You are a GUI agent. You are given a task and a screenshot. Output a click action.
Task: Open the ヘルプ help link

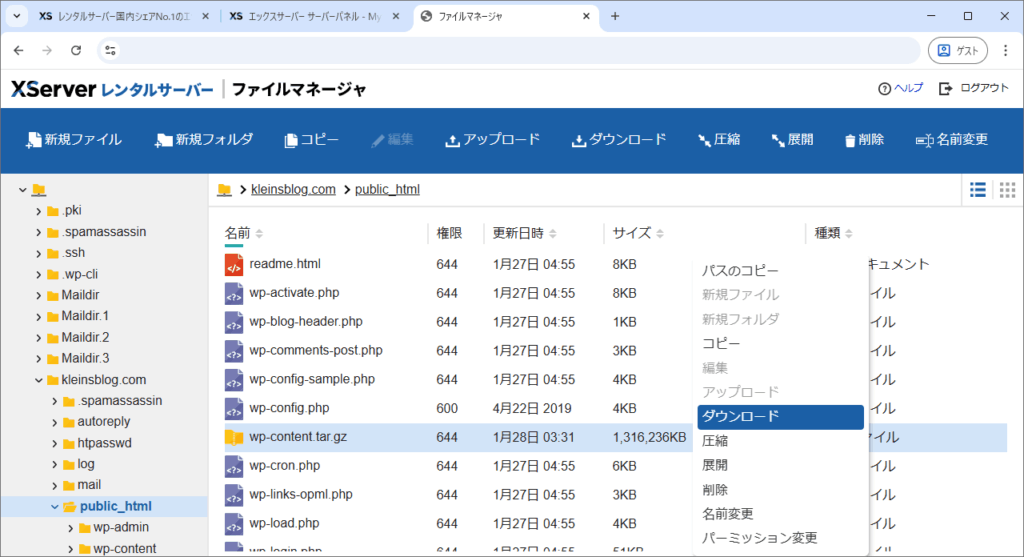pyautogui.click(x=900, y=88)
